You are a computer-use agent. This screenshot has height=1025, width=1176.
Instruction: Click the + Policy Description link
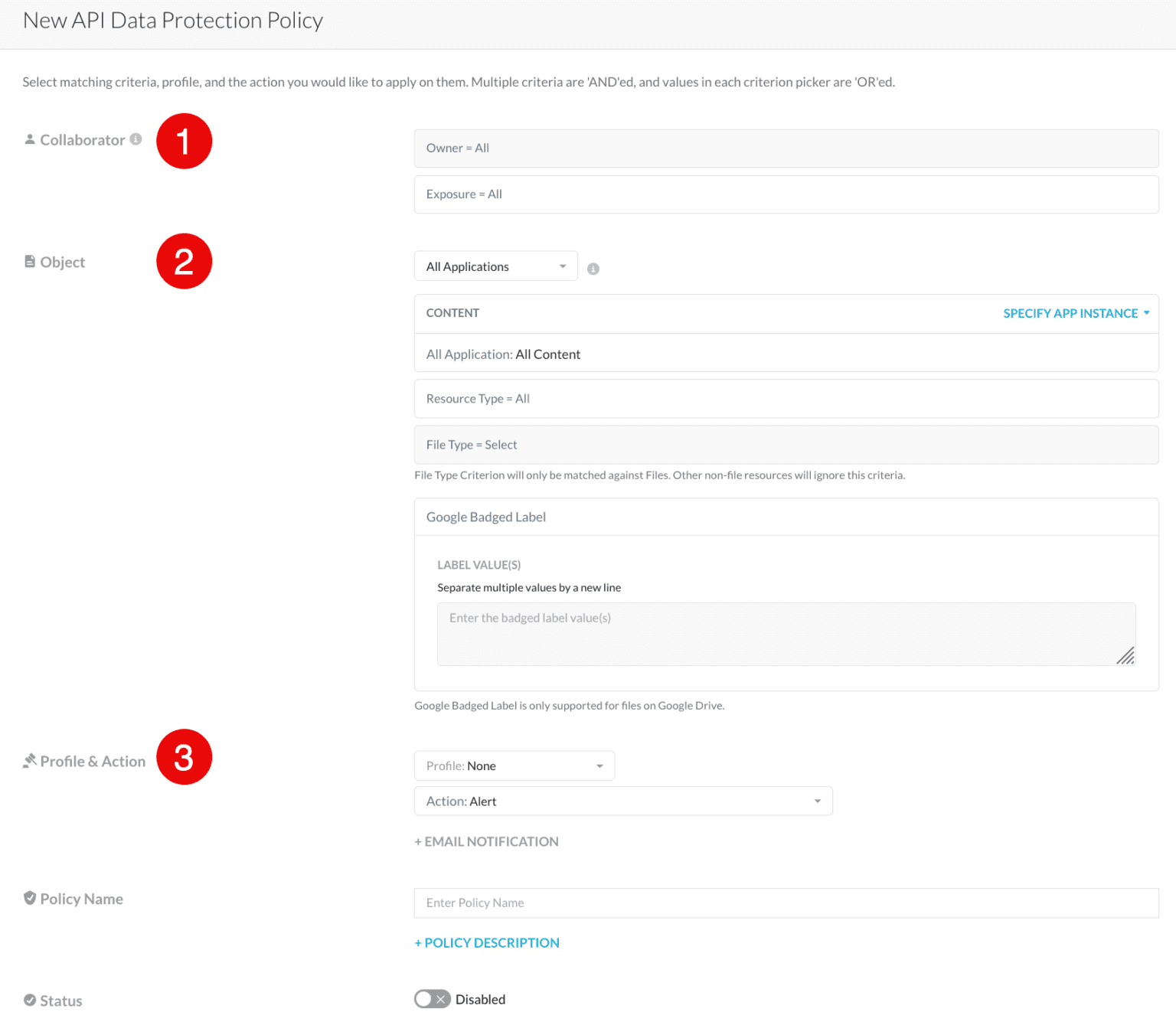click(x=486, y=942)
